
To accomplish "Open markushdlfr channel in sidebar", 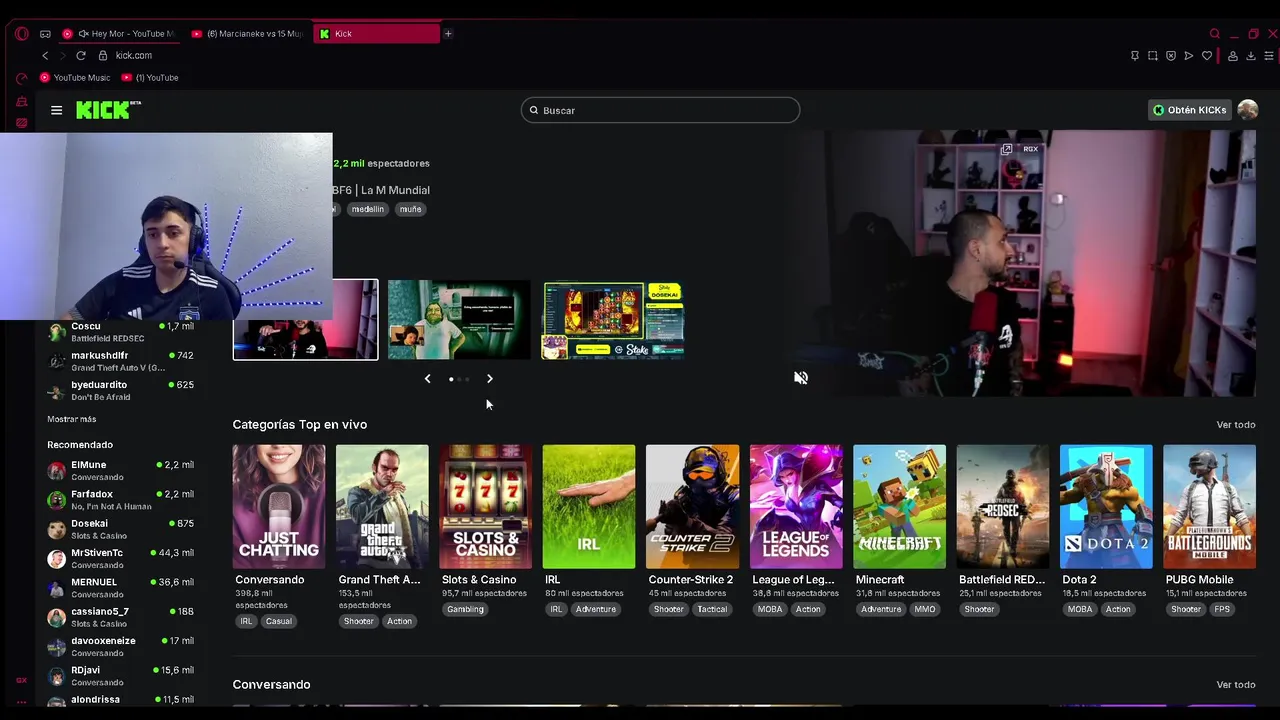I will click(120, 361).
